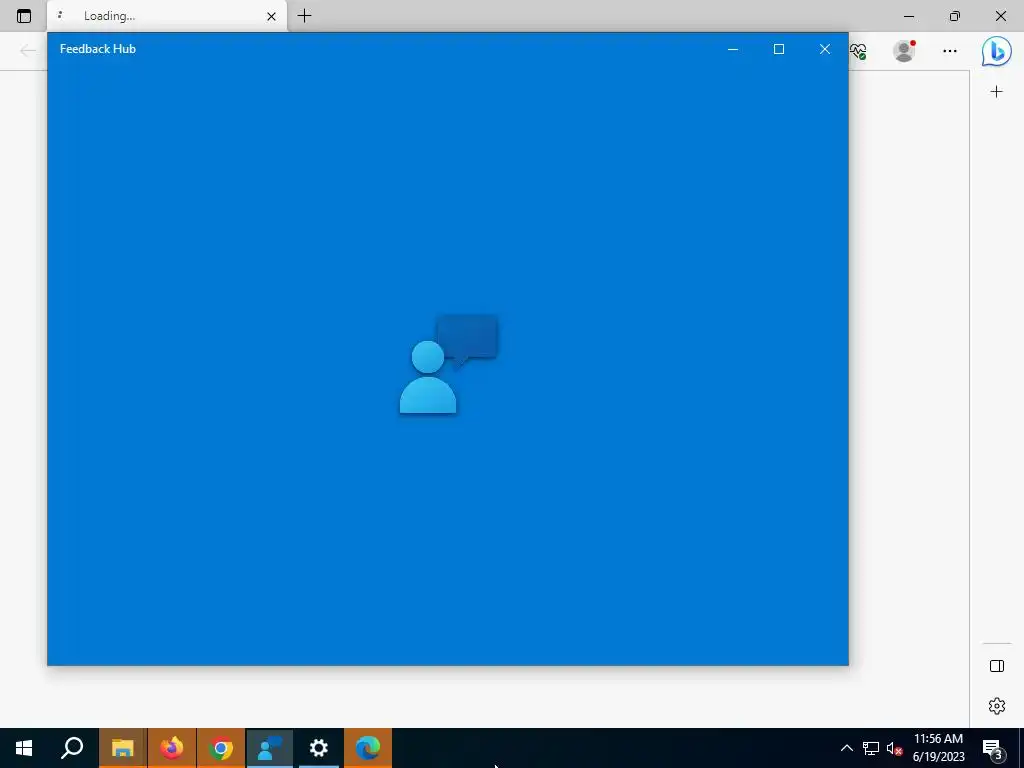Restore down the Edge browser window
This screenshot has height=768, width=1024.
pos(955,16)
